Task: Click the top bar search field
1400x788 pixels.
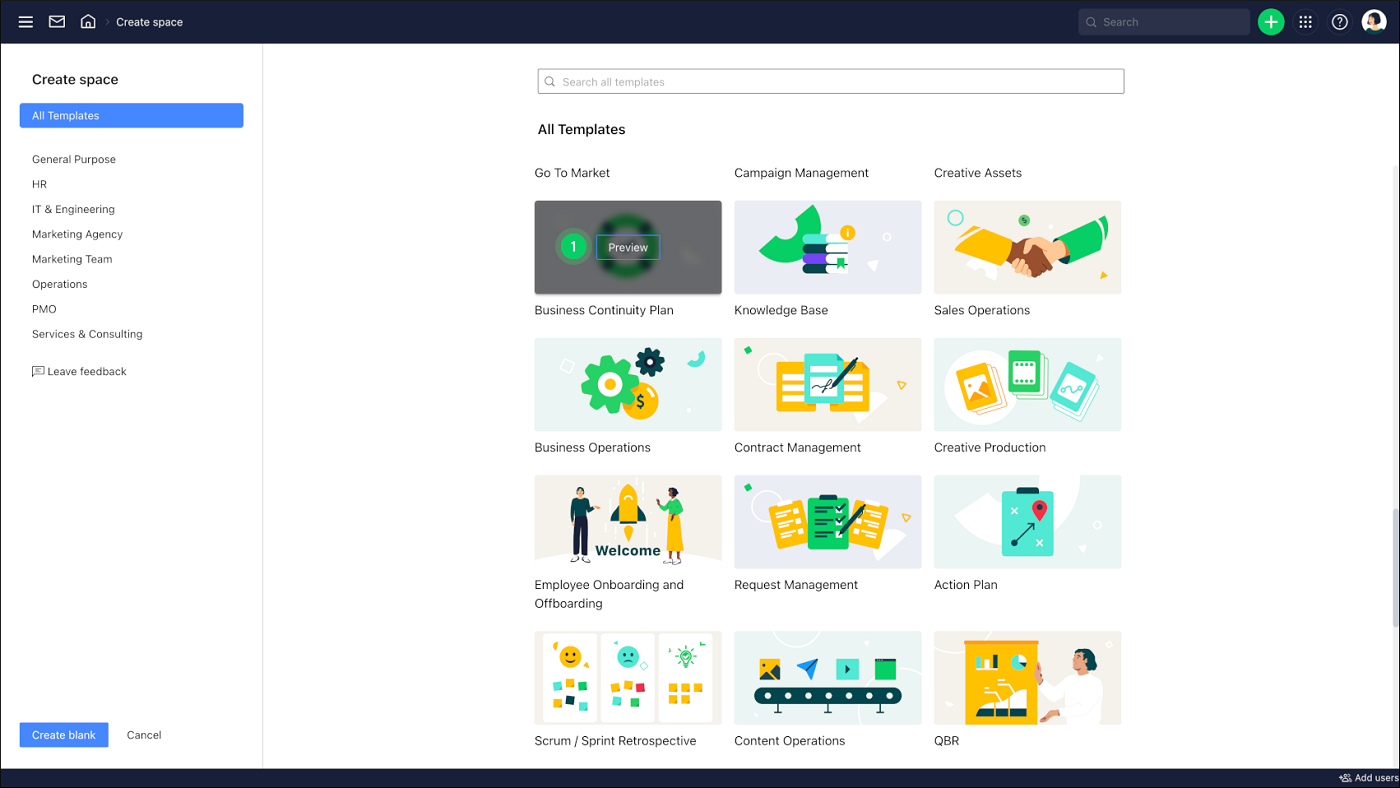Action: tap(1164, 22)
